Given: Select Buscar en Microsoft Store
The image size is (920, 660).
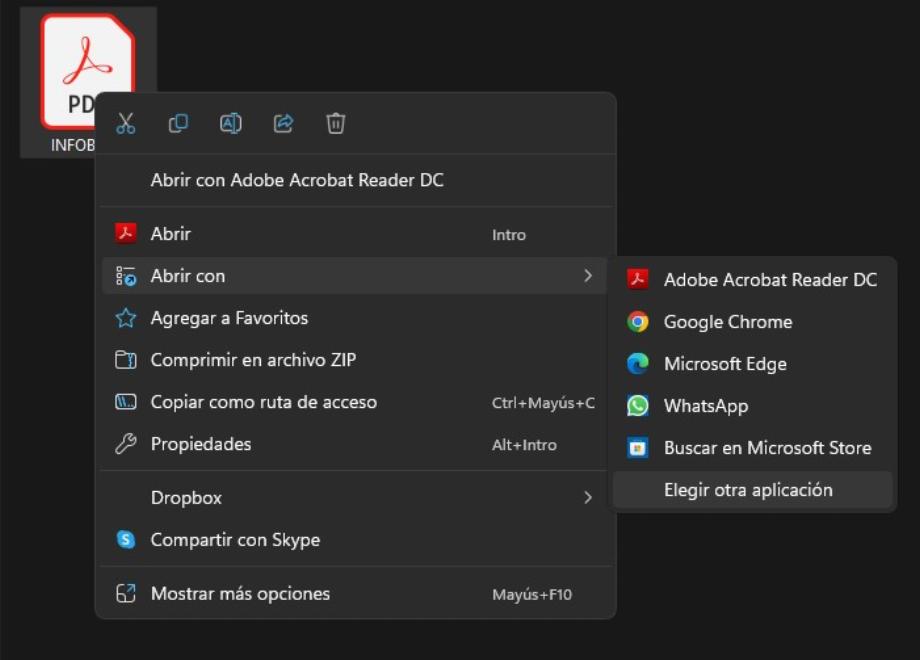Looking at the screenshot, I should pos(753,448).
